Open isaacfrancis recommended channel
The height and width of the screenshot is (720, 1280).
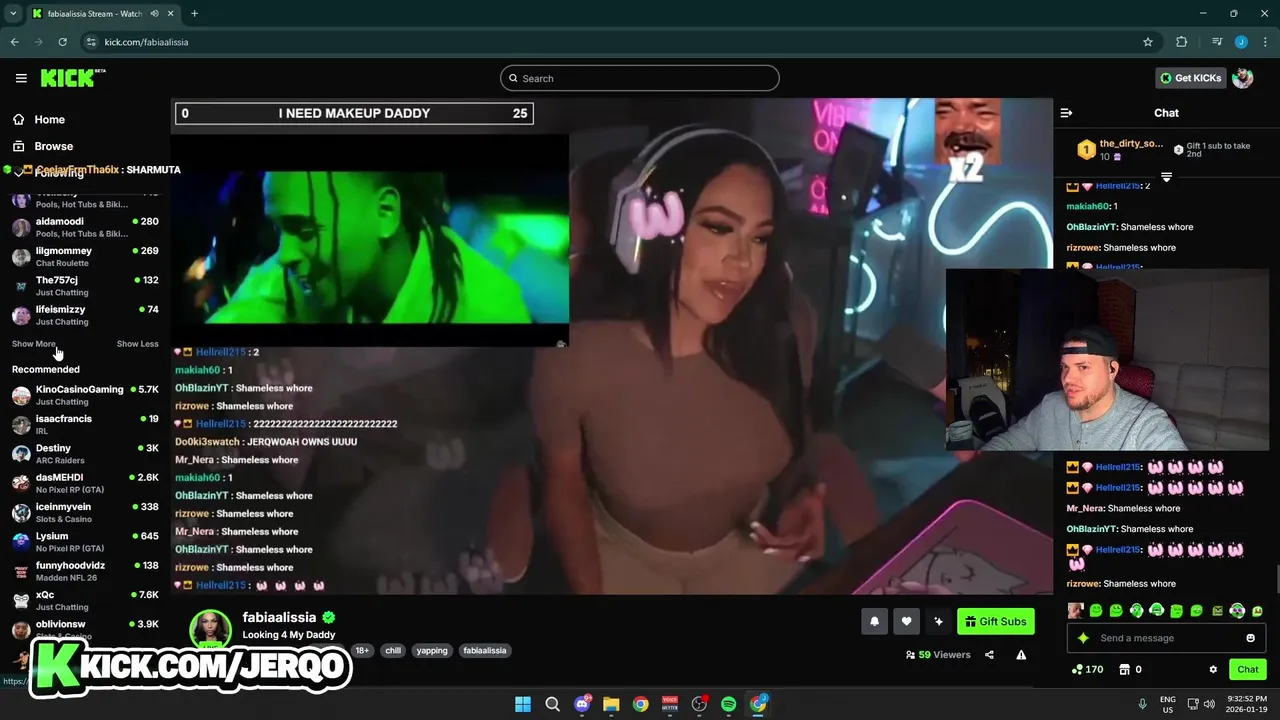[x=85, y=424]
